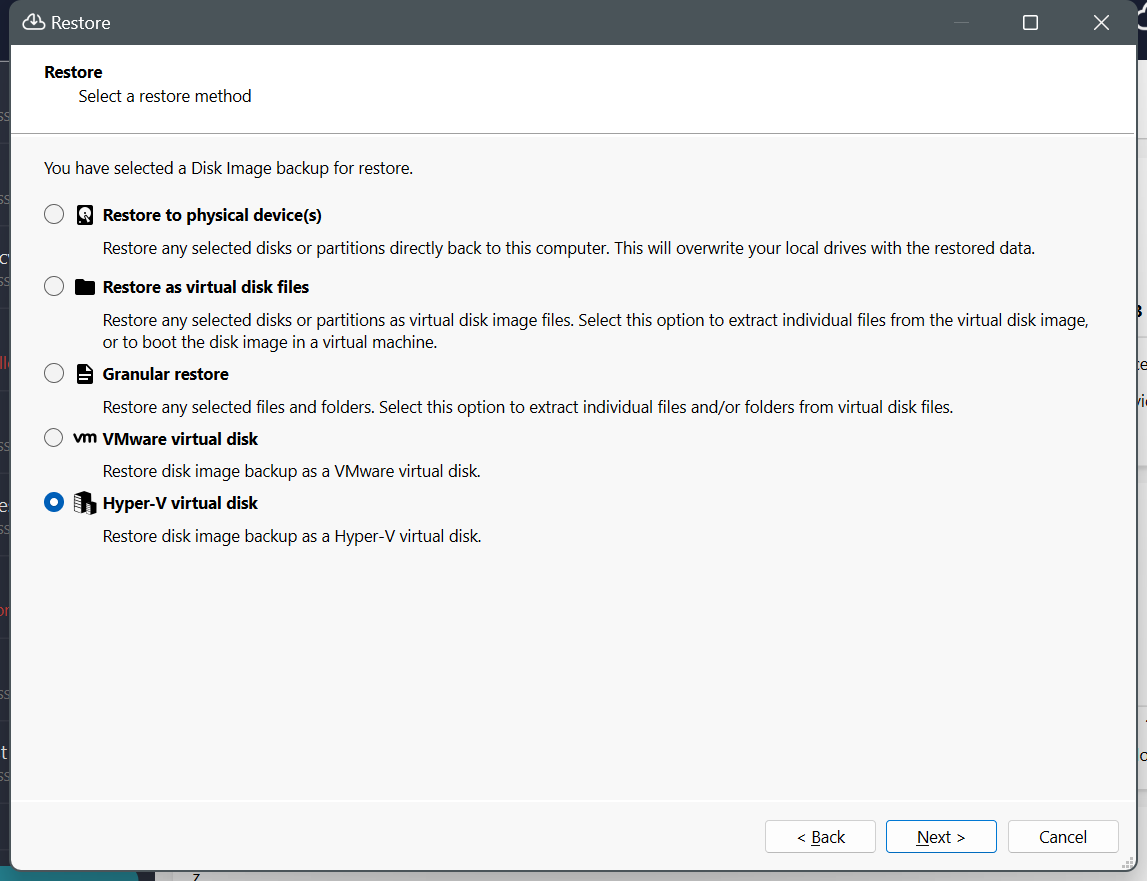Select the Hyper-V virtual disk radio button
The image size is (1147, 881).
pos(54,503)
